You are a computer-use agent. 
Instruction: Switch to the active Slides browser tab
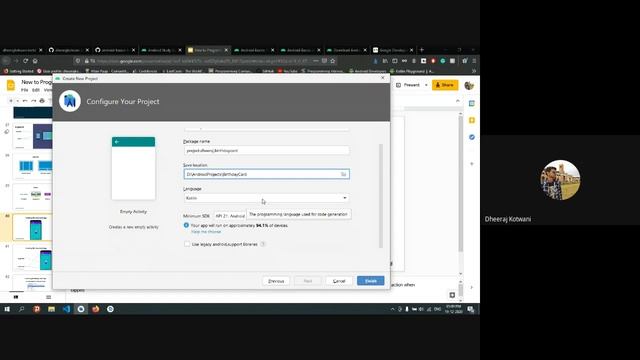[208, 50]
